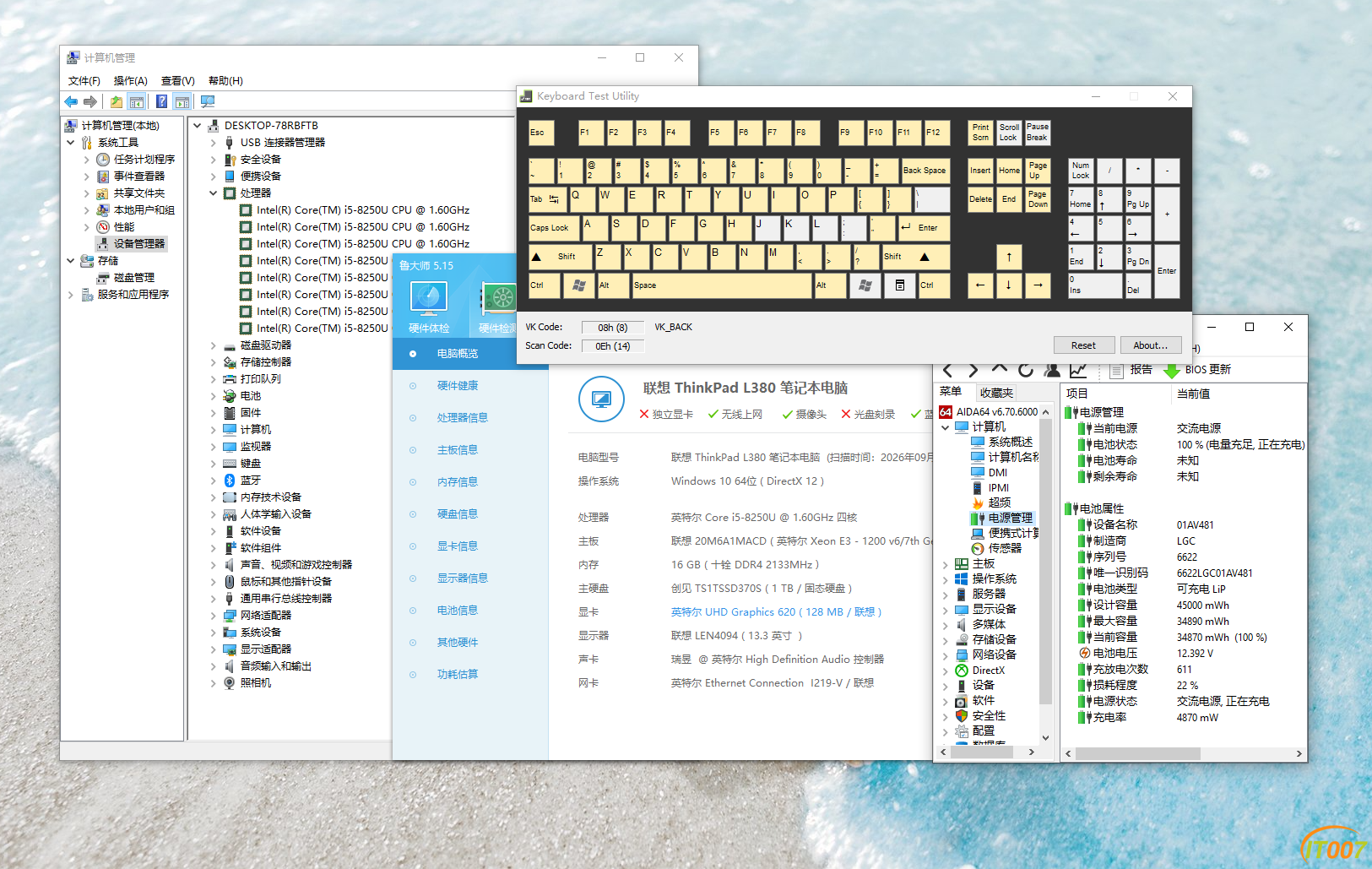Click the AIDA64 graph chart icon
Image resolution: width=1372 pixels, height=869 pixels.
1078,370
